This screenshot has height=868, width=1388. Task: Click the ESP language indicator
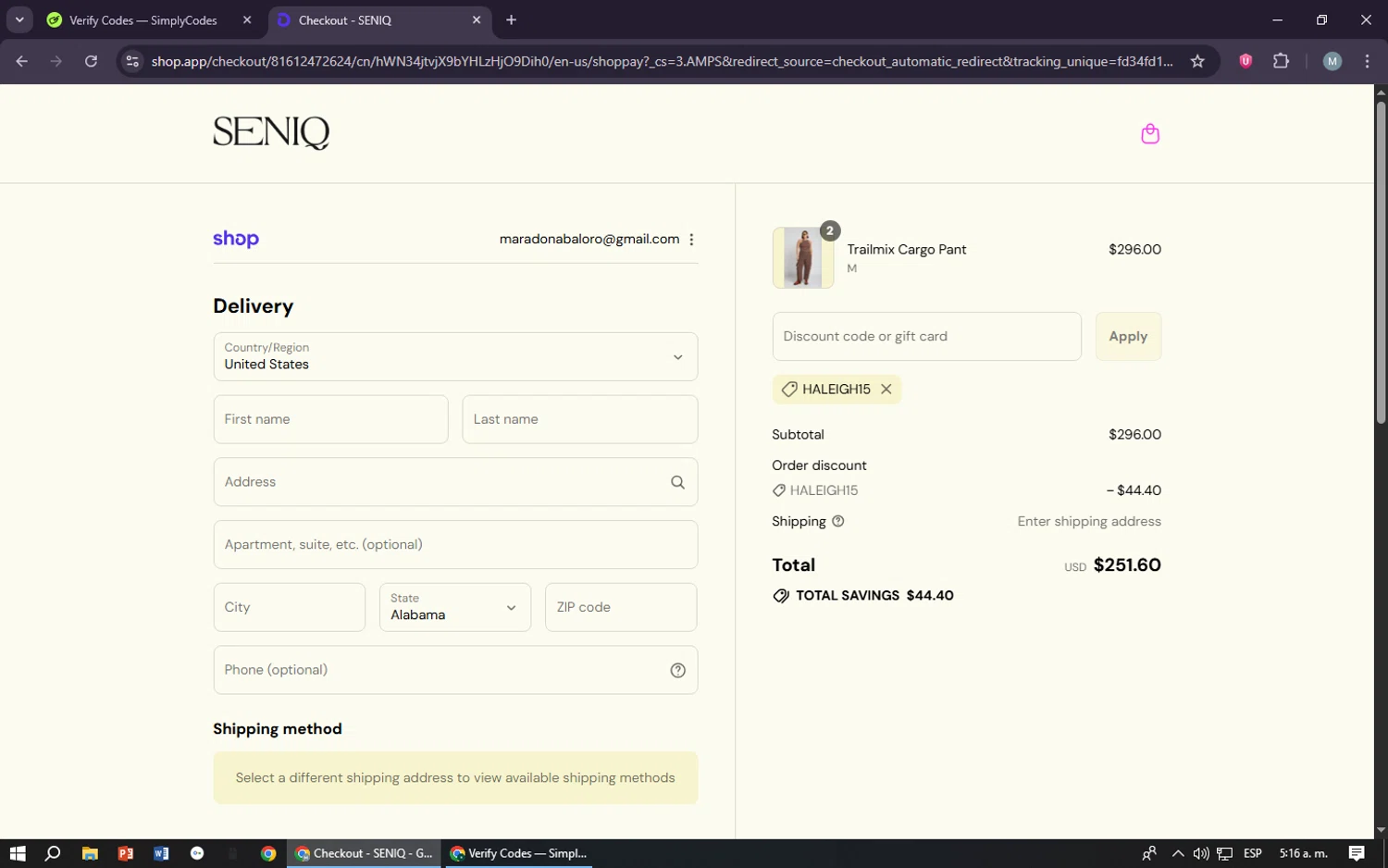click(x=1253, y=853)
